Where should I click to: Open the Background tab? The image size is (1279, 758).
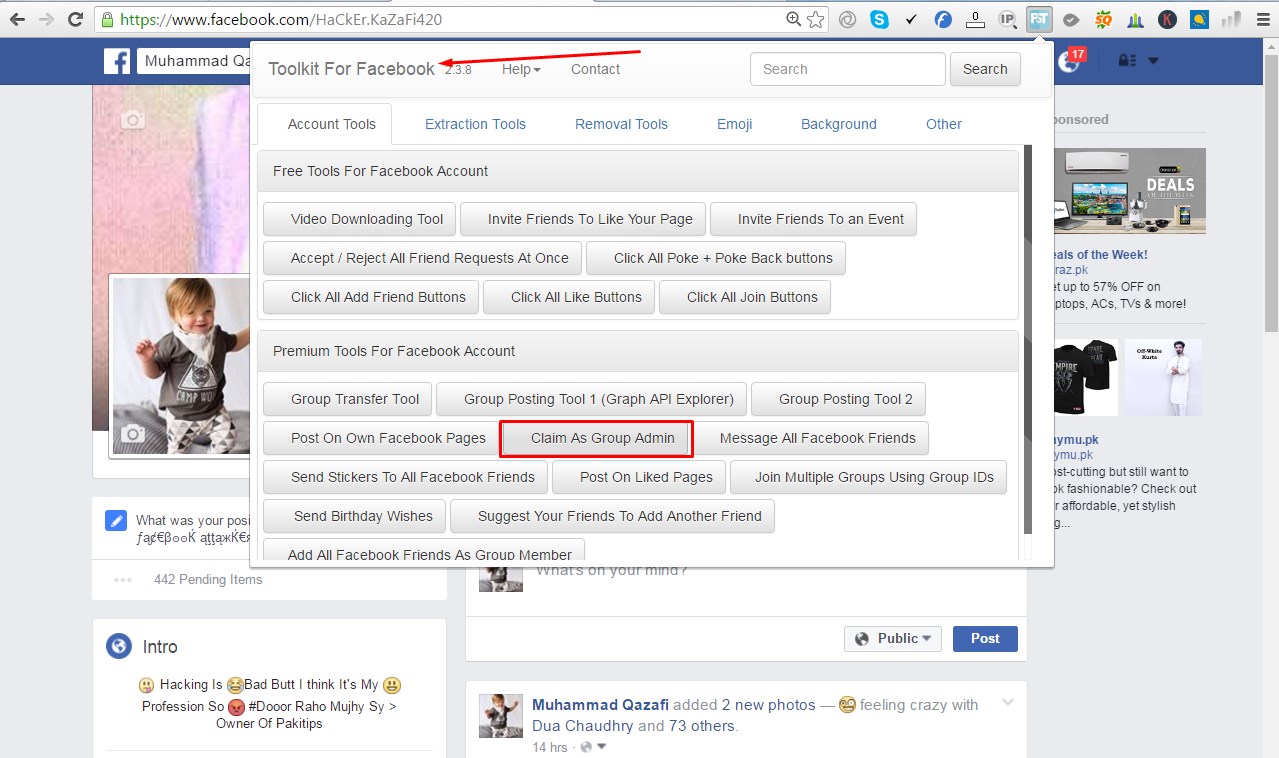coord(839,124)
